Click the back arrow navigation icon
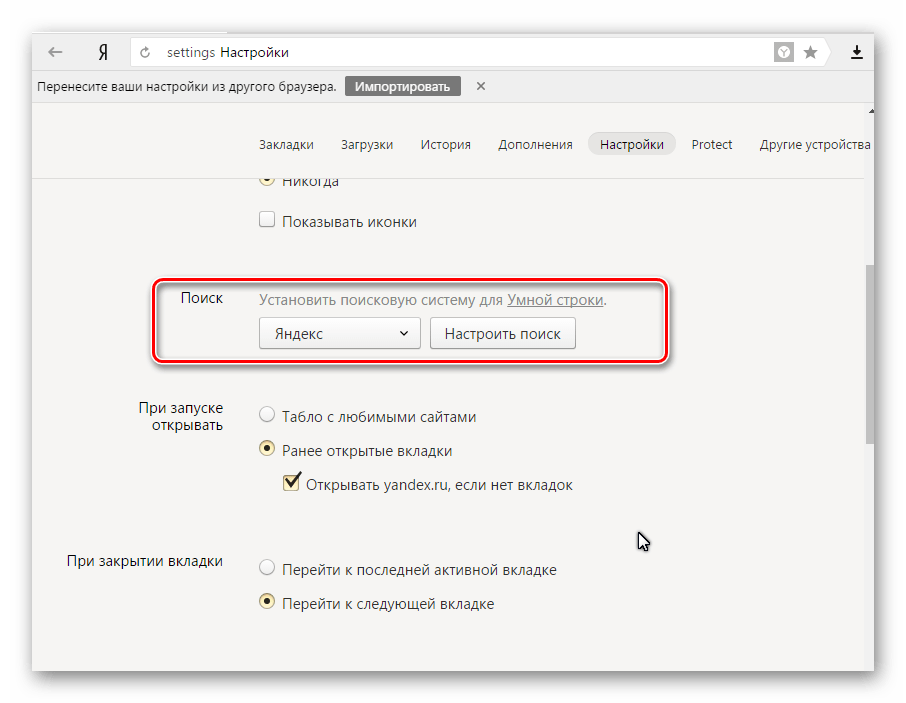 click(x=55, y=52)
